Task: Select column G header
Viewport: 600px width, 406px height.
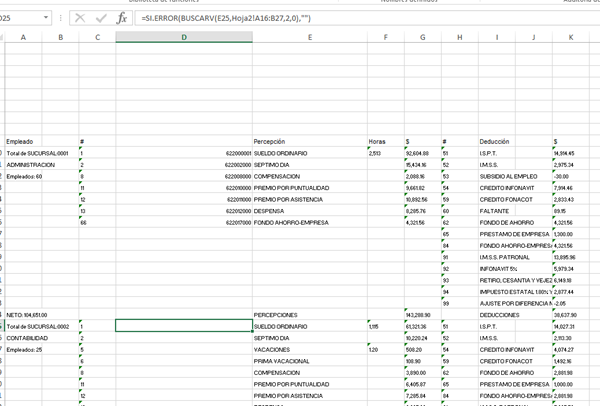Action: 423,38
